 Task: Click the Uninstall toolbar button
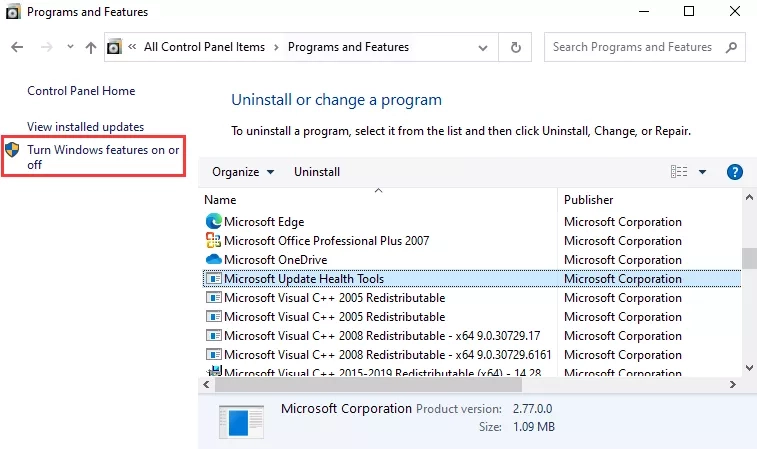click(x=317, y=172)
